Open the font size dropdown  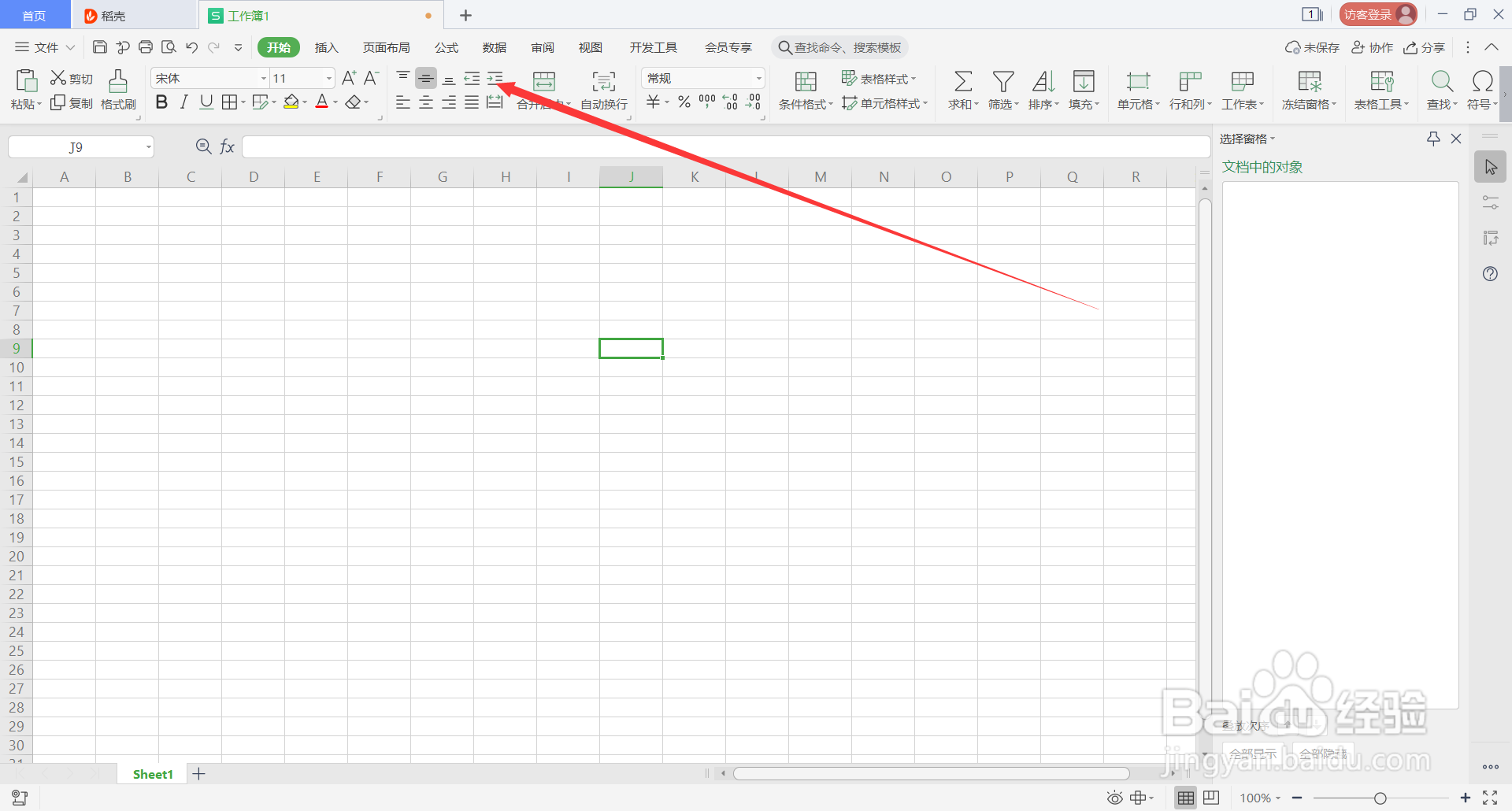click(x=329, y=78)
